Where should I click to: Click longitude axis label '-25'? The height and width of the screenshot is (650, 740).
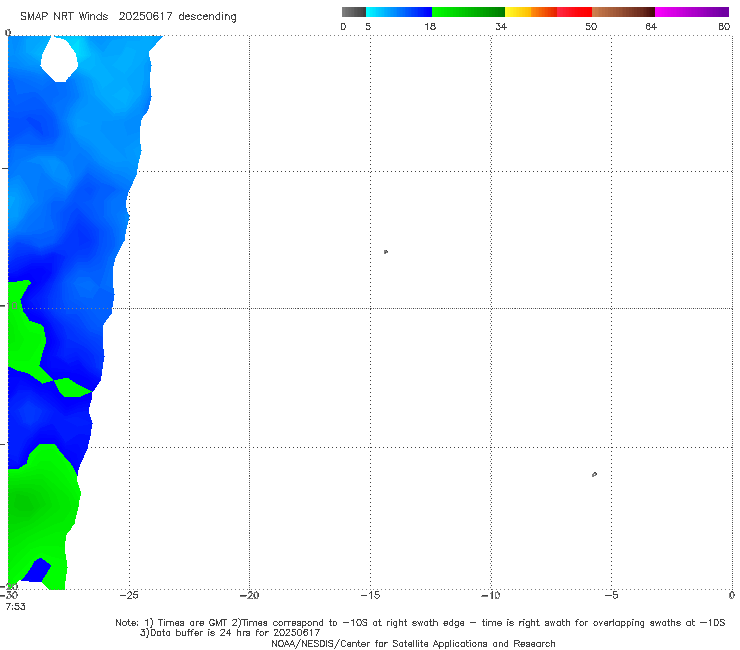[129, 595]
